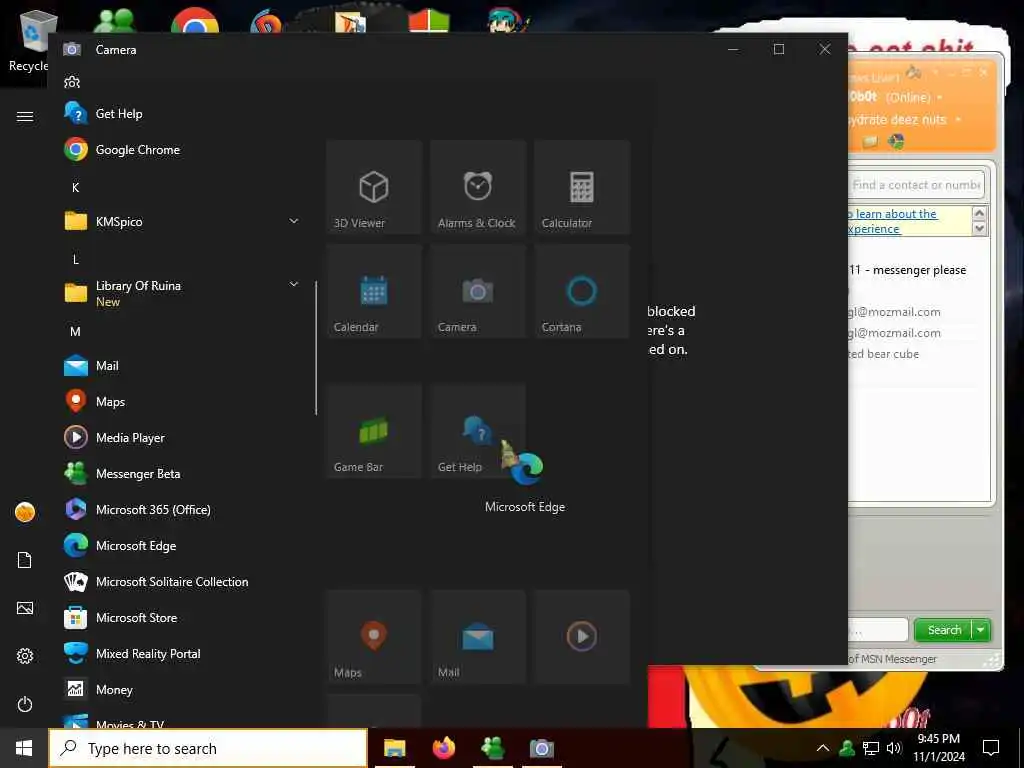
Task: Open the Media Player tile
Action: [582, 637]
